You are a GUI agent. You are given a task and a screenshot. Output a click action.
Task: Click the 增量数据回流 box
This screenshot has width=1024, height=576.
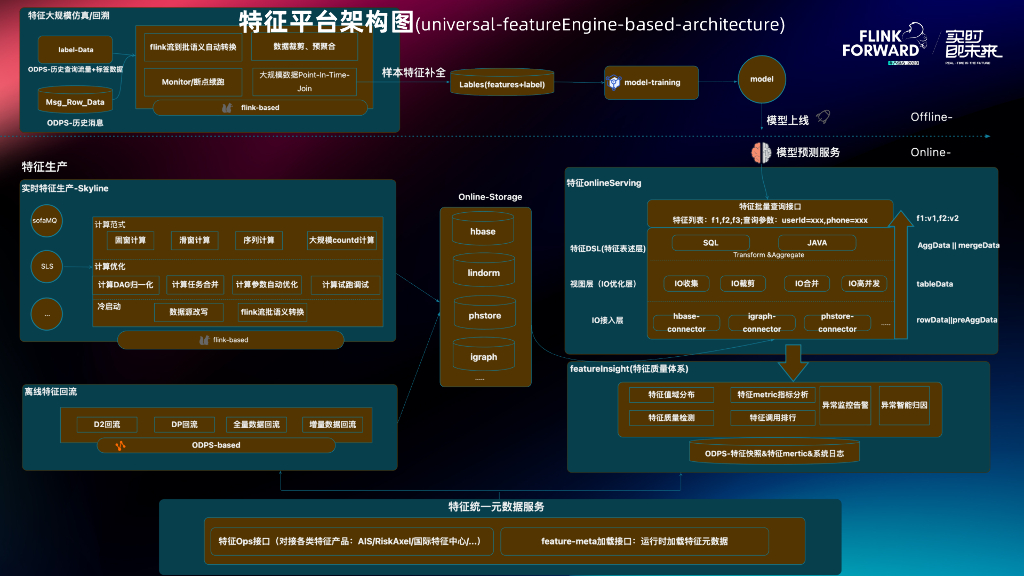[x=333, y=424]
